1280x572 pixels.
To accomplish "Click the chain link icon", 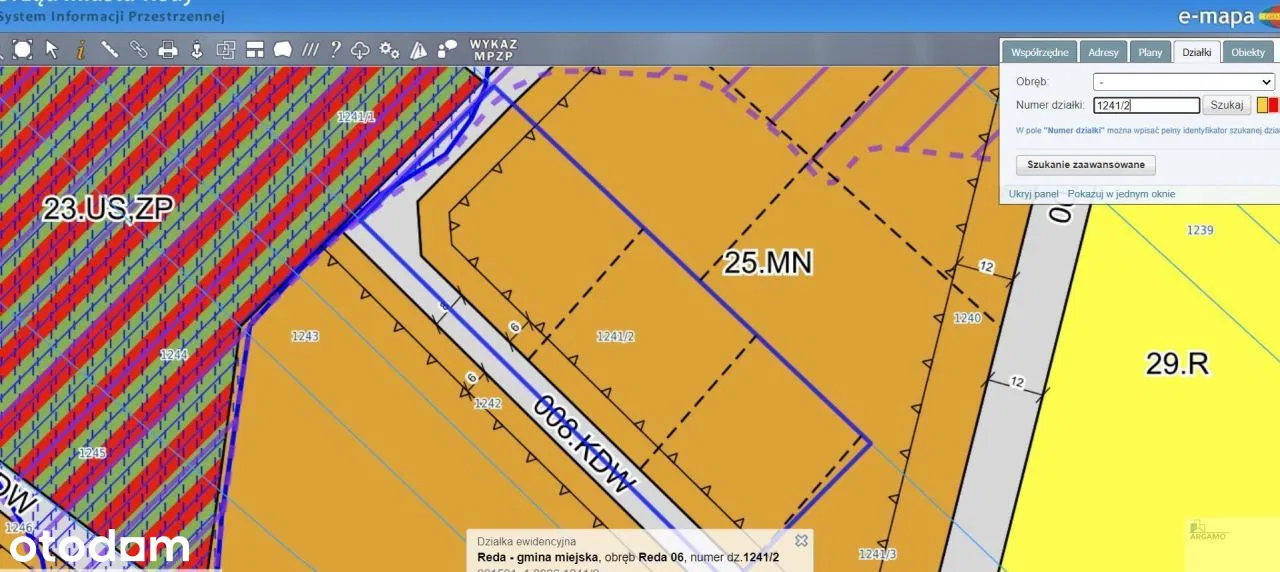I will click(138, 49).
